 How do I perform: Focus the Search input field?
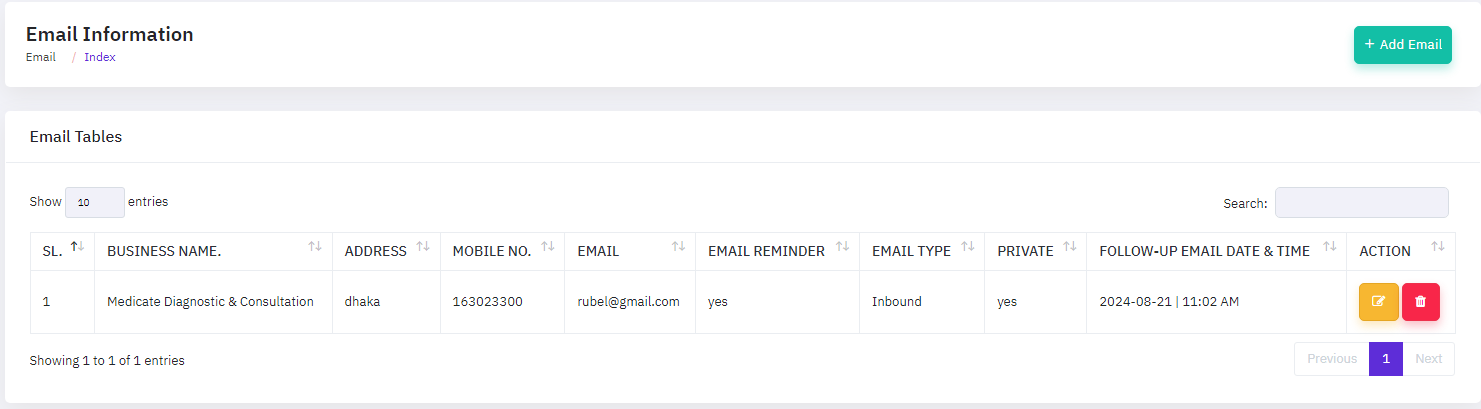(x=1361, y=202)
